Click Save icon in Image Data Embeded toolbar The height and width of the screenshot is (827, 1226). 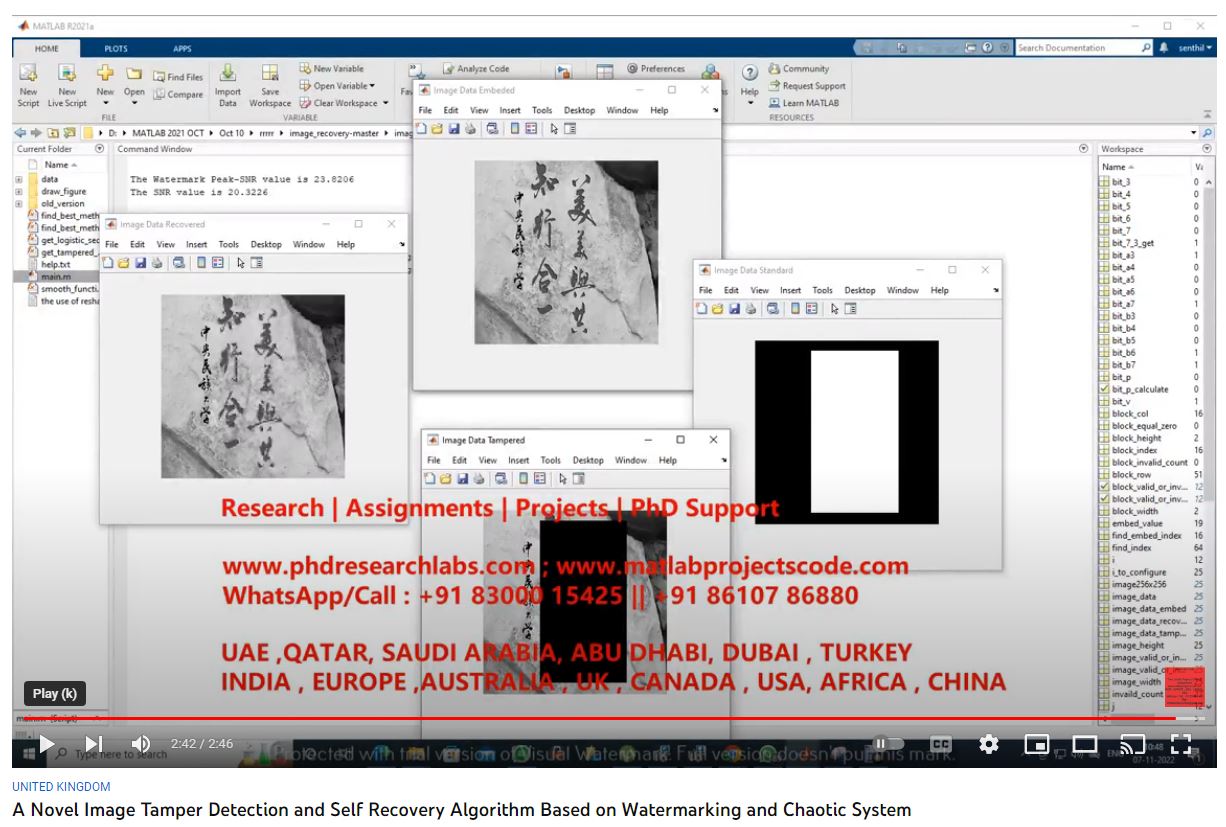coord(453,128)
